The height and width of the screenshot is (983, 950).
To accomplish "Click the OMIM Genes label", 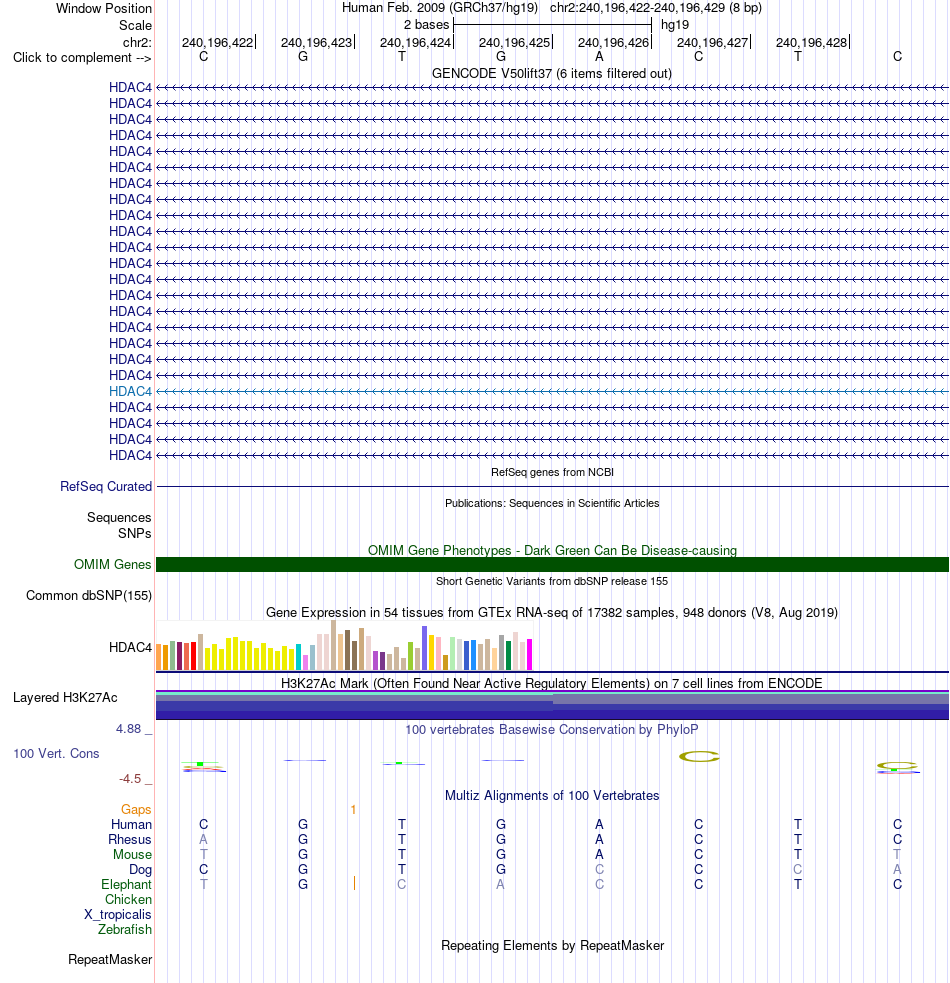I will coord(112,565).
